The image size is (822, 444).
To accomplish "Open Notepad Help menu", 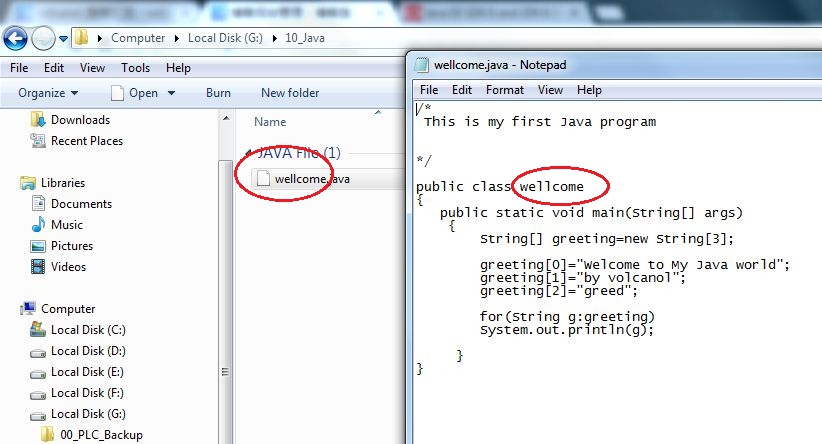I will (x=589, y=90).
